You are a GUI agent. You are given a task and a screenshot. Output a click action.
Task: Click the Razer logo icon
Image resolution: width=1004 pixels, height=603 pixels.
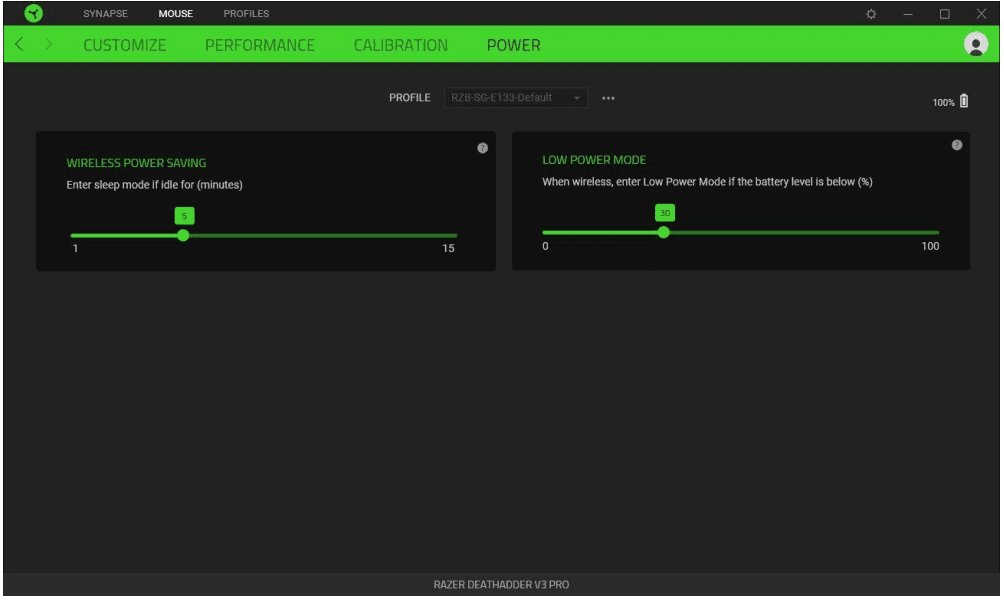tap(33, 13)
